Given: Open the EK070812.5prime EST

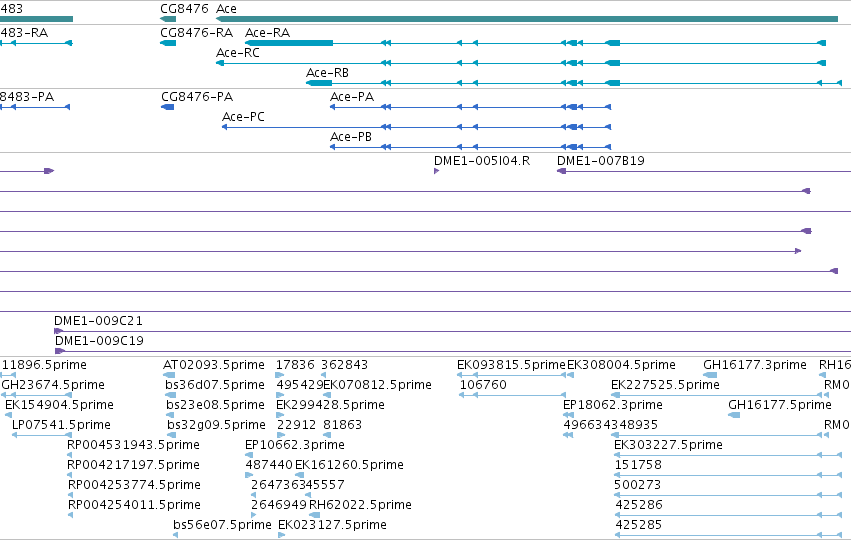Looking at the screenshot, I should 378,385.
